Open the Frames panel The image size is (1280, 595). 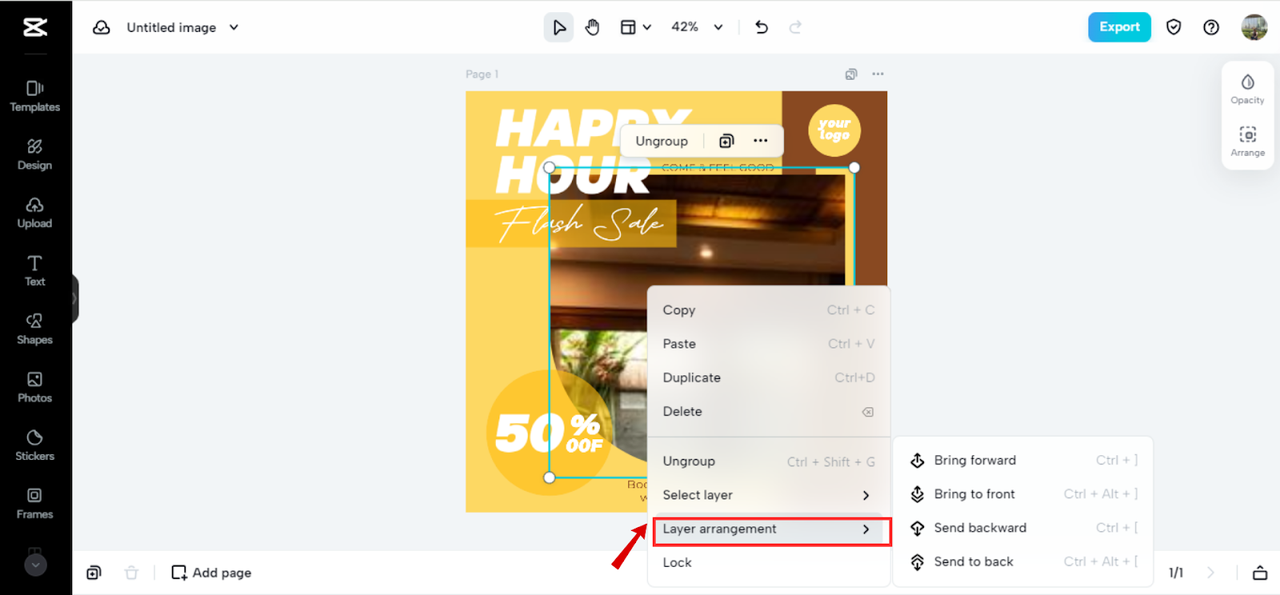(x=35, y=502)
